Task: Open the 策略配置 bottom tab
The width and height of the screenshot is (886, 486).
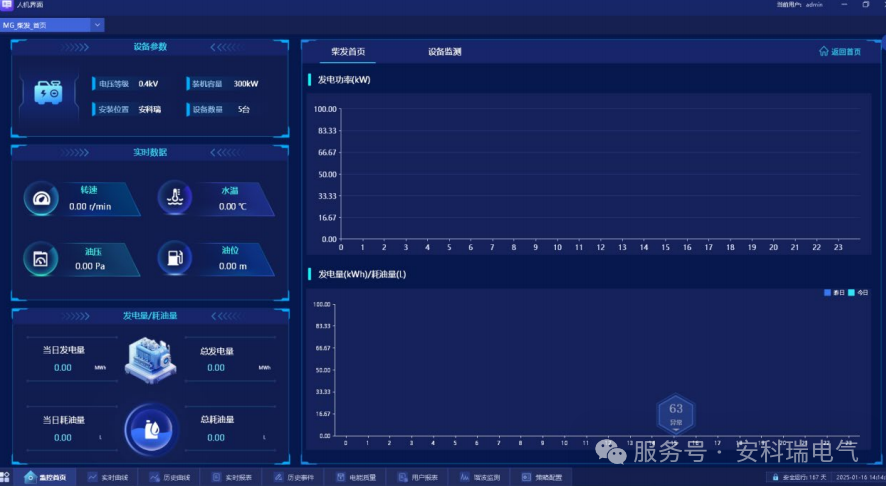Action: (541, 478)
